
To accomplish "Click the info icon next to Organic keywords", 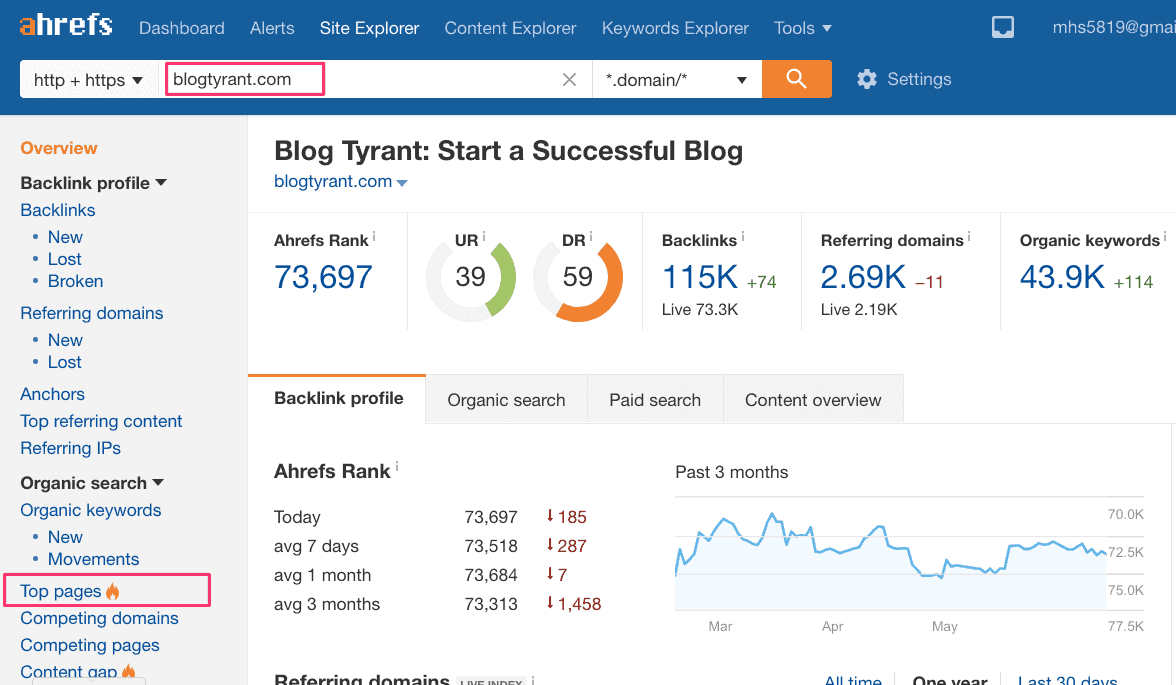I will pos(1165,237).
